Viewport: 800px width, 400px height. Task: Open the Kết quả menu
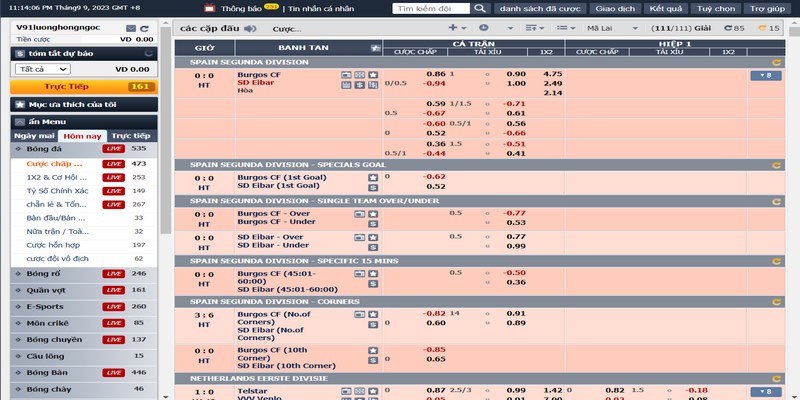coord(665,9)
